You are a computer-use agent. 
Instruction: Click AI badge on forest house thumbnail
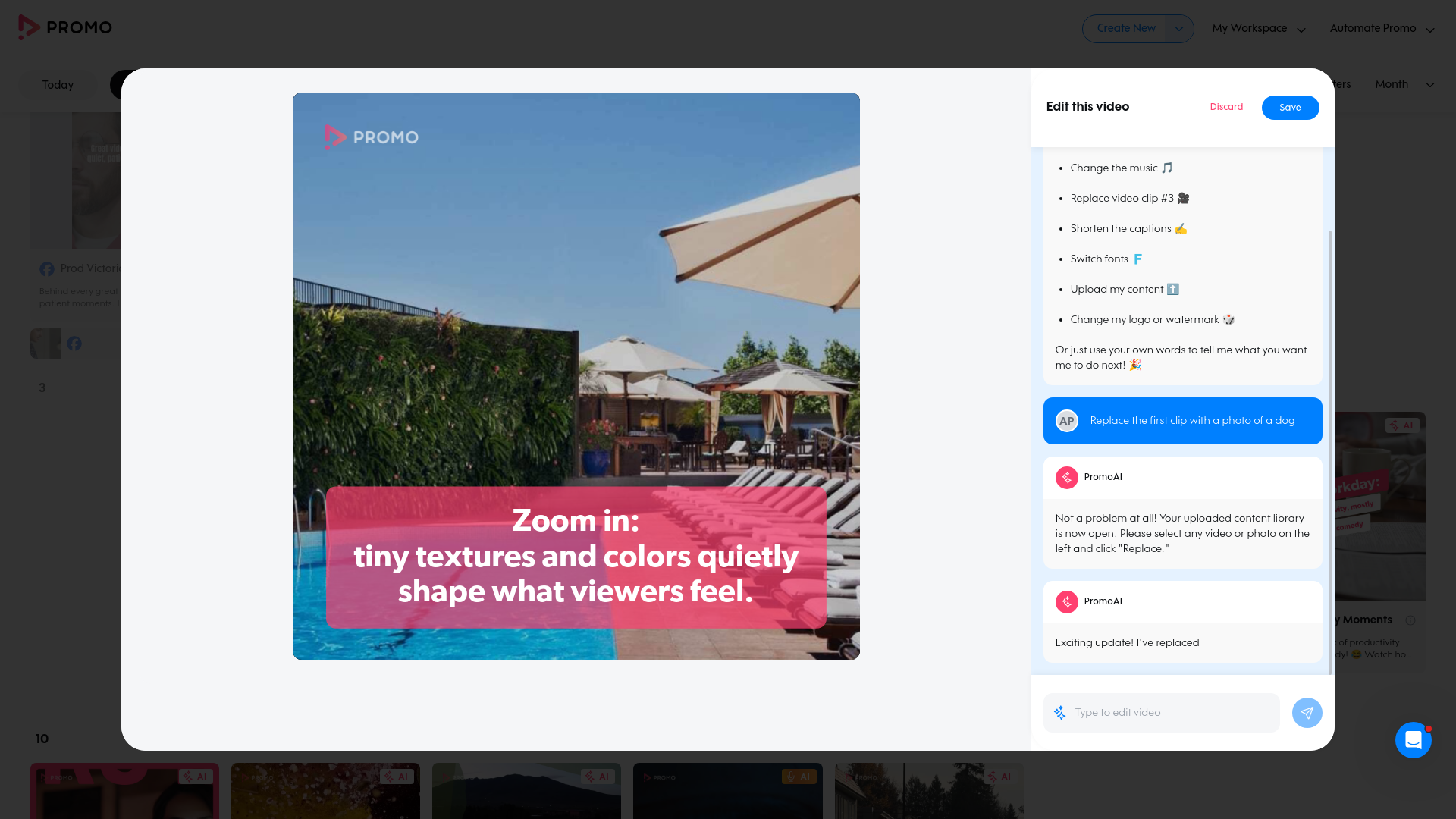click(x=999, y=777)
